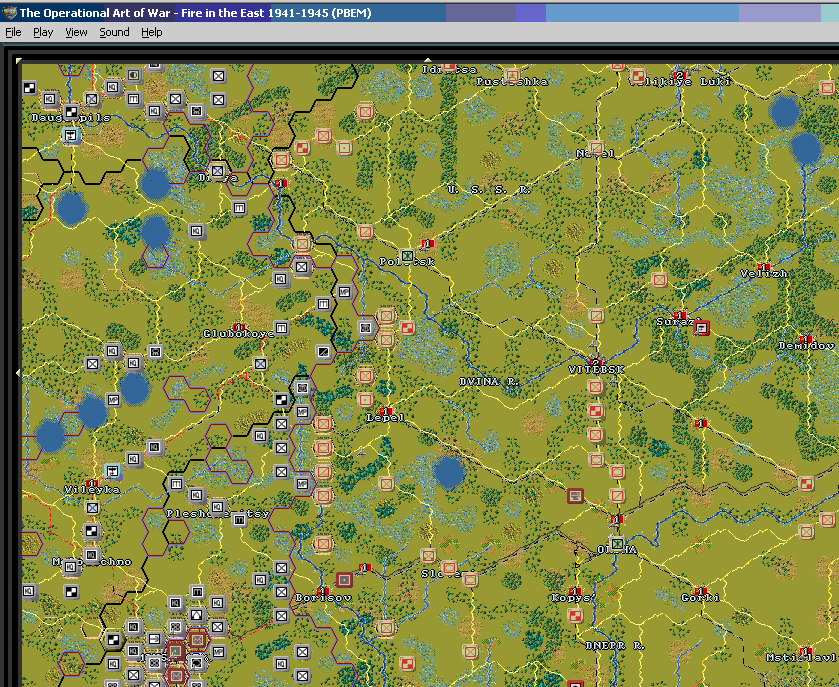The width and height of the screenshot is (839, 687).
Task: Open the Play menu
Action: [x=43, y=33]
